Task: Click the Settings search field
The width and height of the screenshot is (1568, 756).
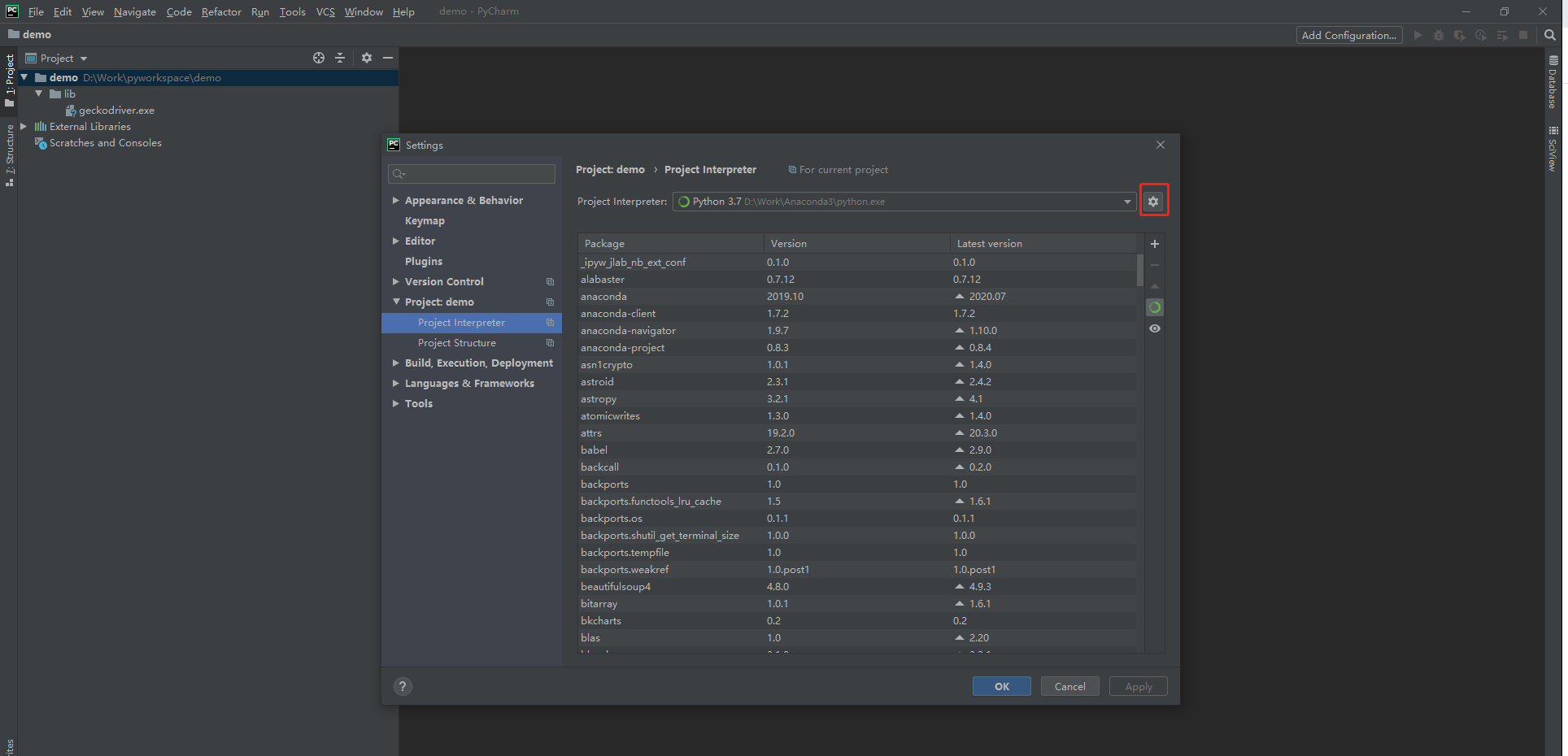Action: [472, 174]
